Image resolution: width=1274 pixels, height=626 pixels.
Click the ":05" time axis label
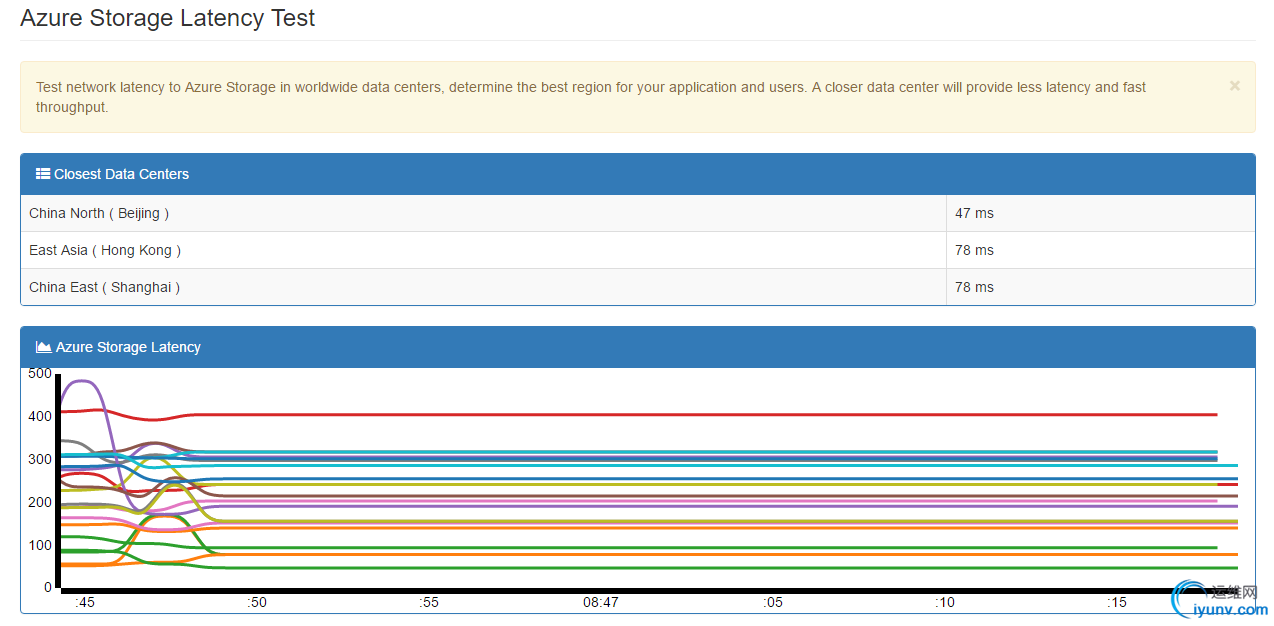pyautogui.click(x=773, y=602)
